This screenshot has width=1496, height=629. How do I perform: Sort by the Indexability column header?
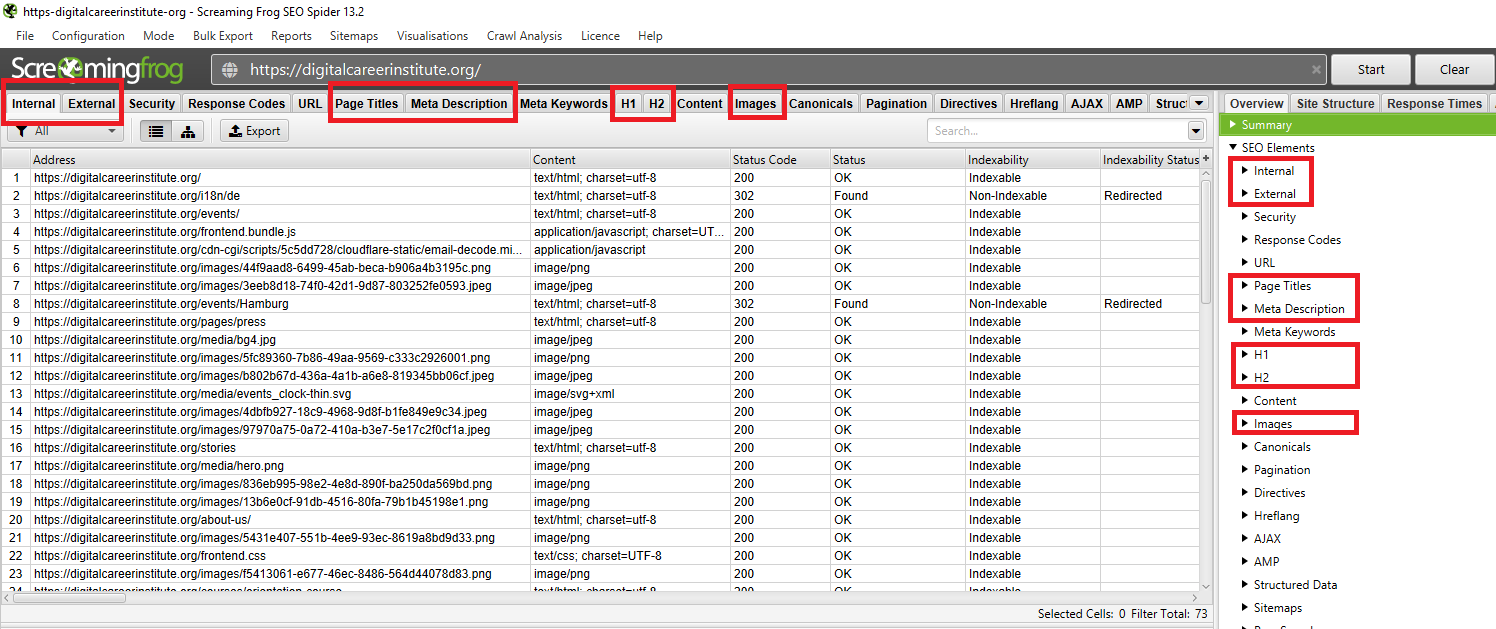[x=1032, y=159]
